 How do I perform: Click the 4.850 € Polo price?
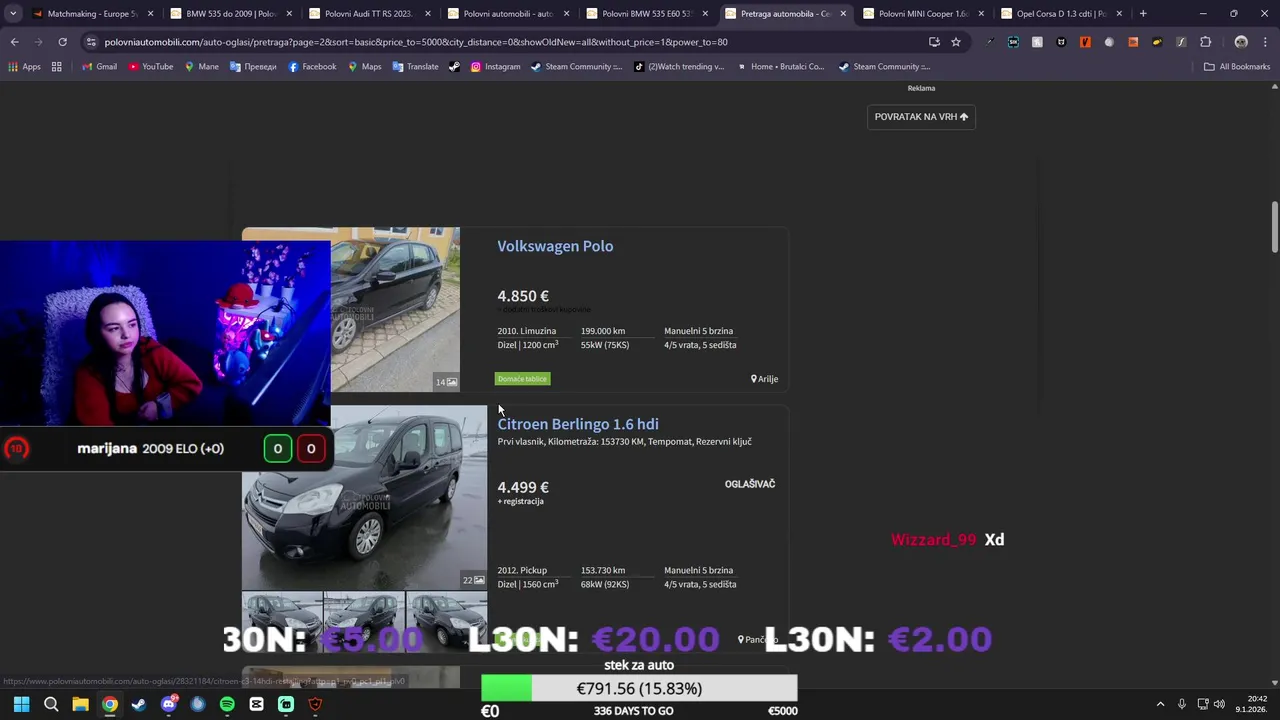[x=523, y=296]
